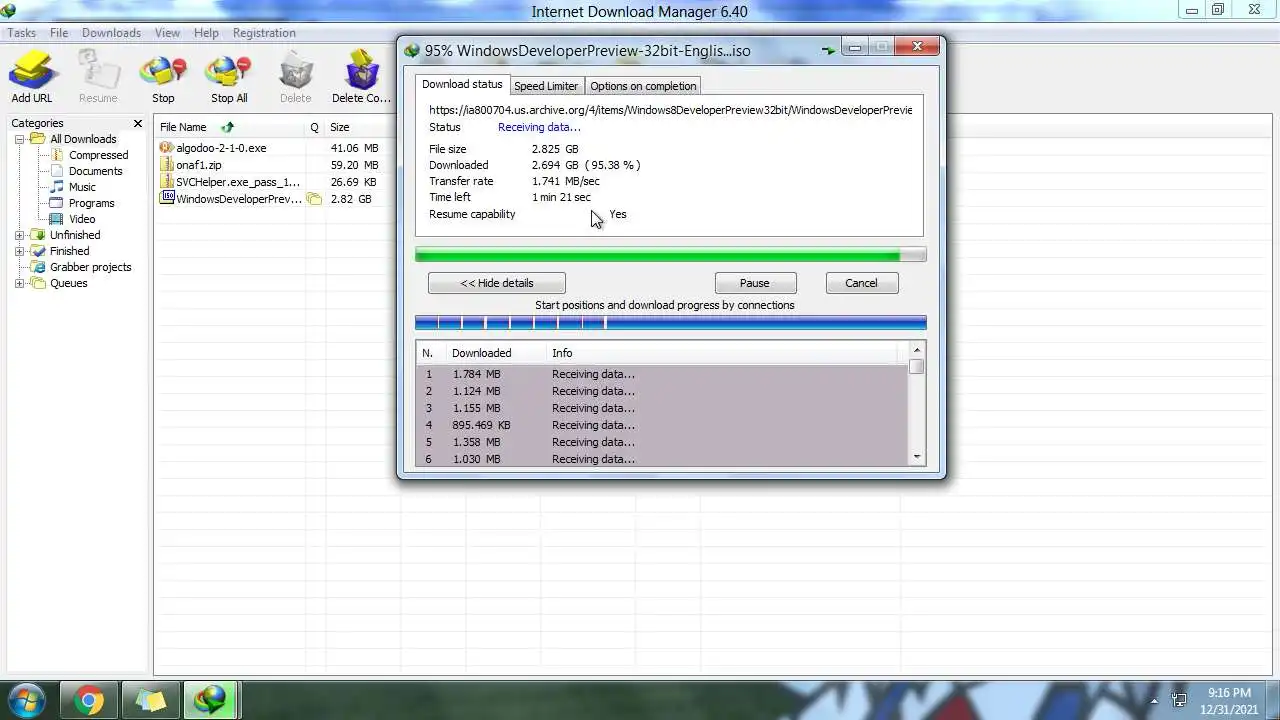The height and width of the screenshot is (720, 1280).
Task: Open the File menu
Action: point(59,33)
